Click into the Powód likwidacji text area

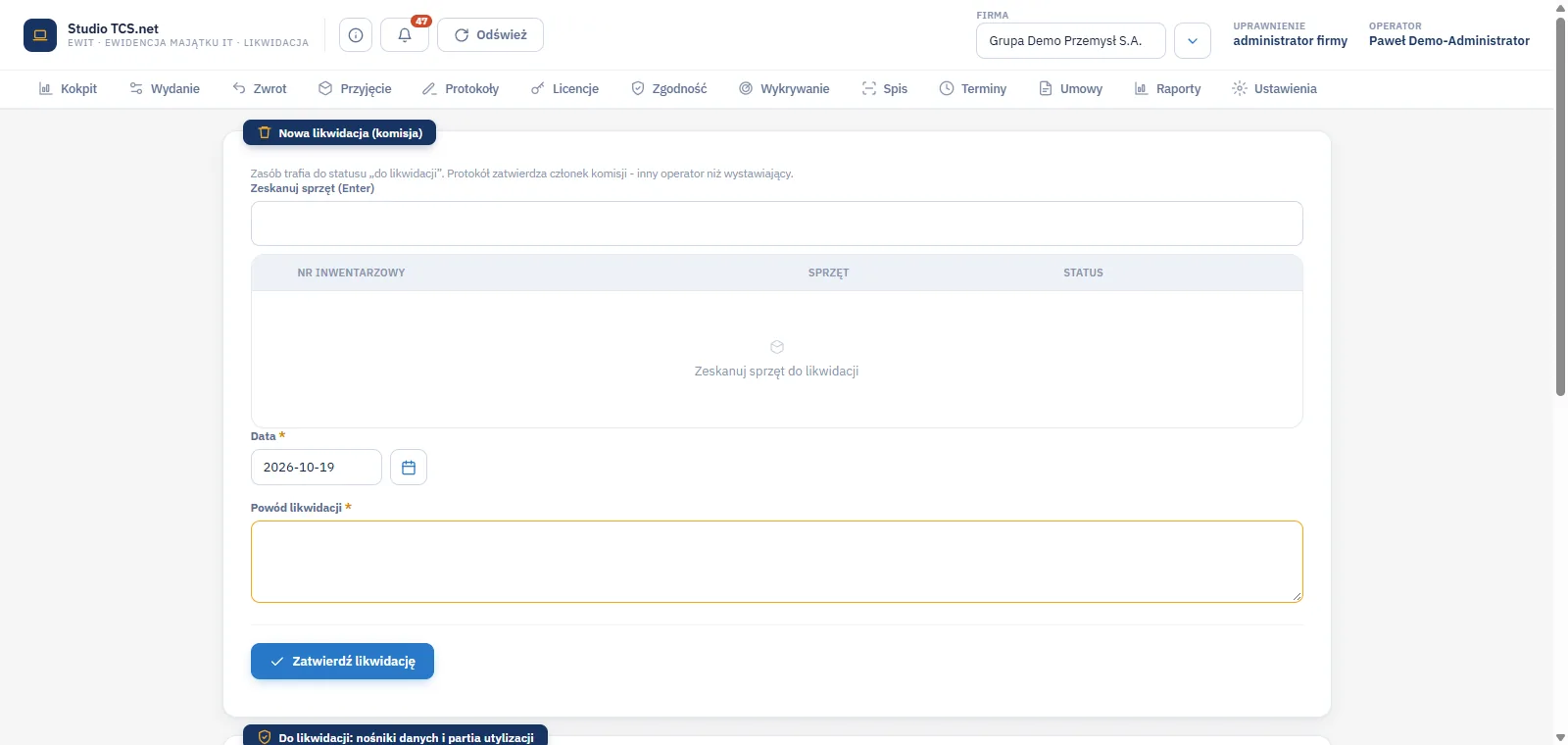pyautogui.click(x=777, y=562)
